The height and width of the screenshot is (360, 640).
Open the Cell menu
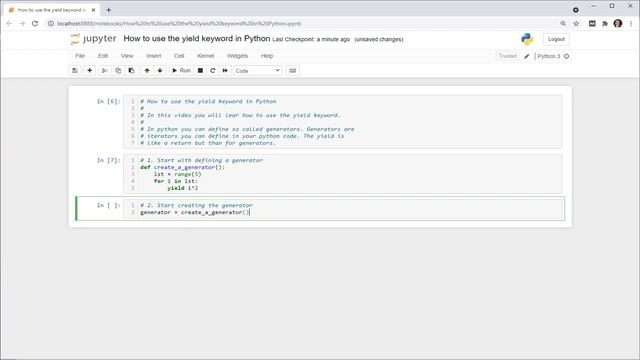pyautogui.click(x=179, y=56)
